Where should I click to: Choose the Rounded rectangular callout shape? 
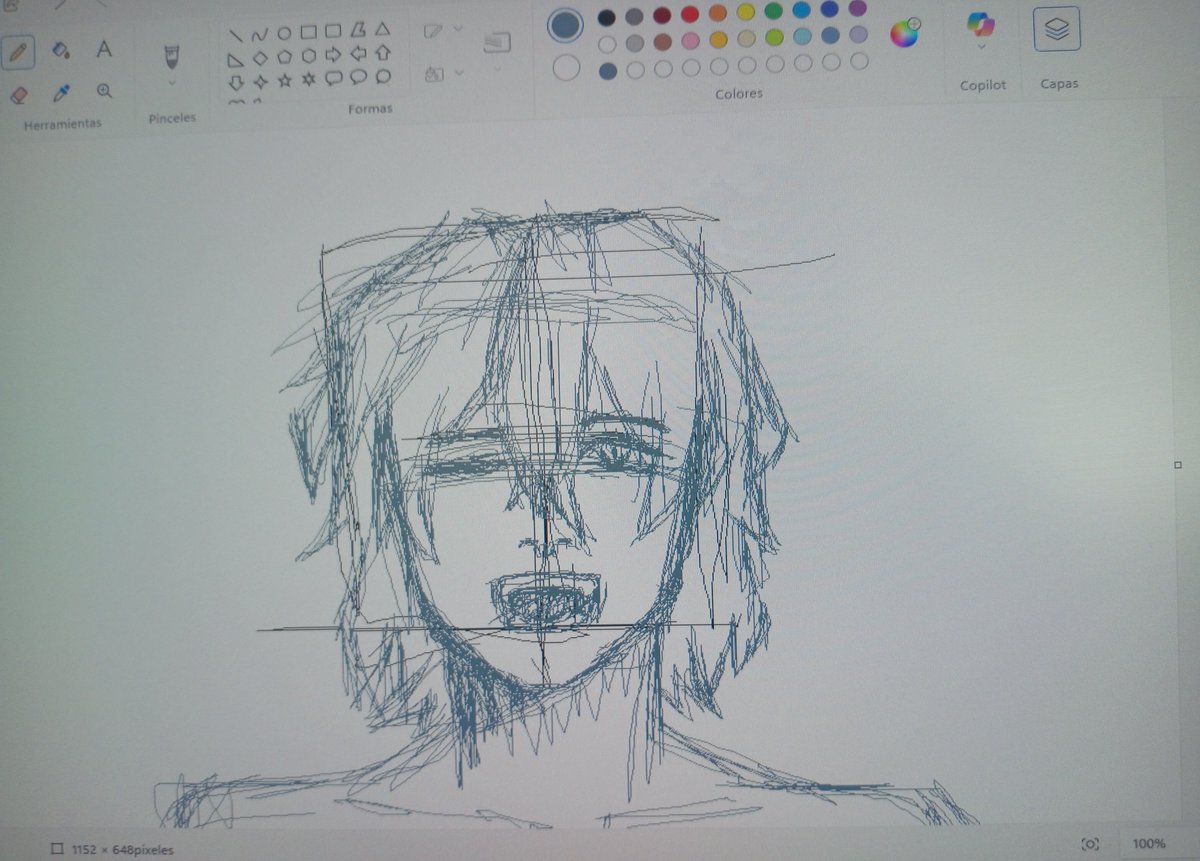pos(334,79)
